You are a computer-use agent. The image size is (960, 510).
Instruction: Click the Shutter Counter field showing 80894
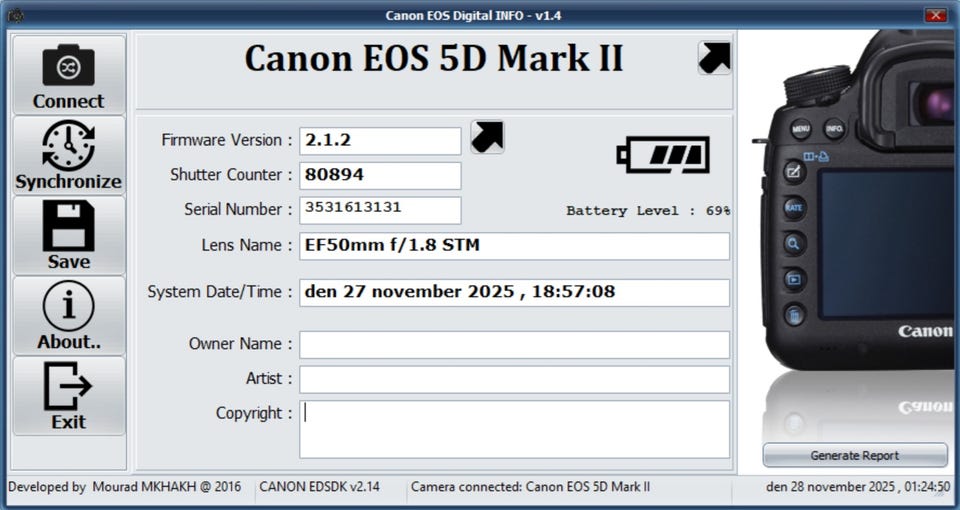point(380,176)
